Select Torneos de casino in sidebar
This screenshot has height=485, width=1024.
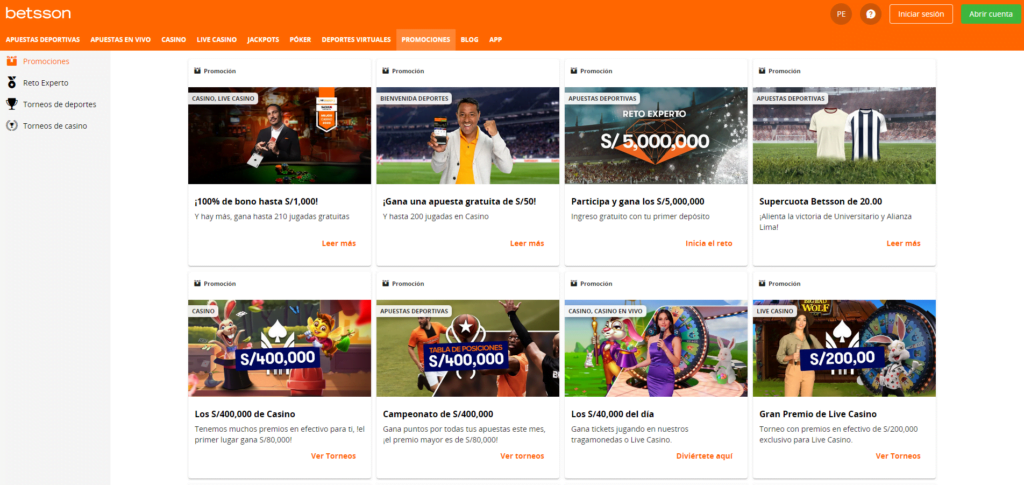(x=55, y=126)
